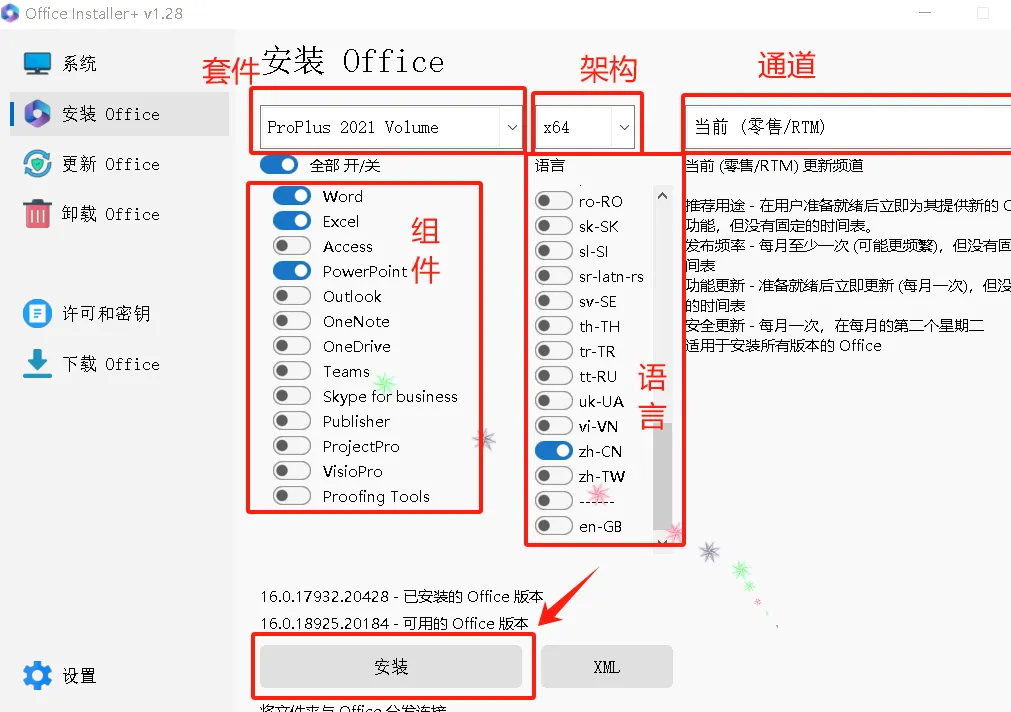Enable the Publisher toggle
This screenshot has width=1011, height=712.
click(292, 420)
